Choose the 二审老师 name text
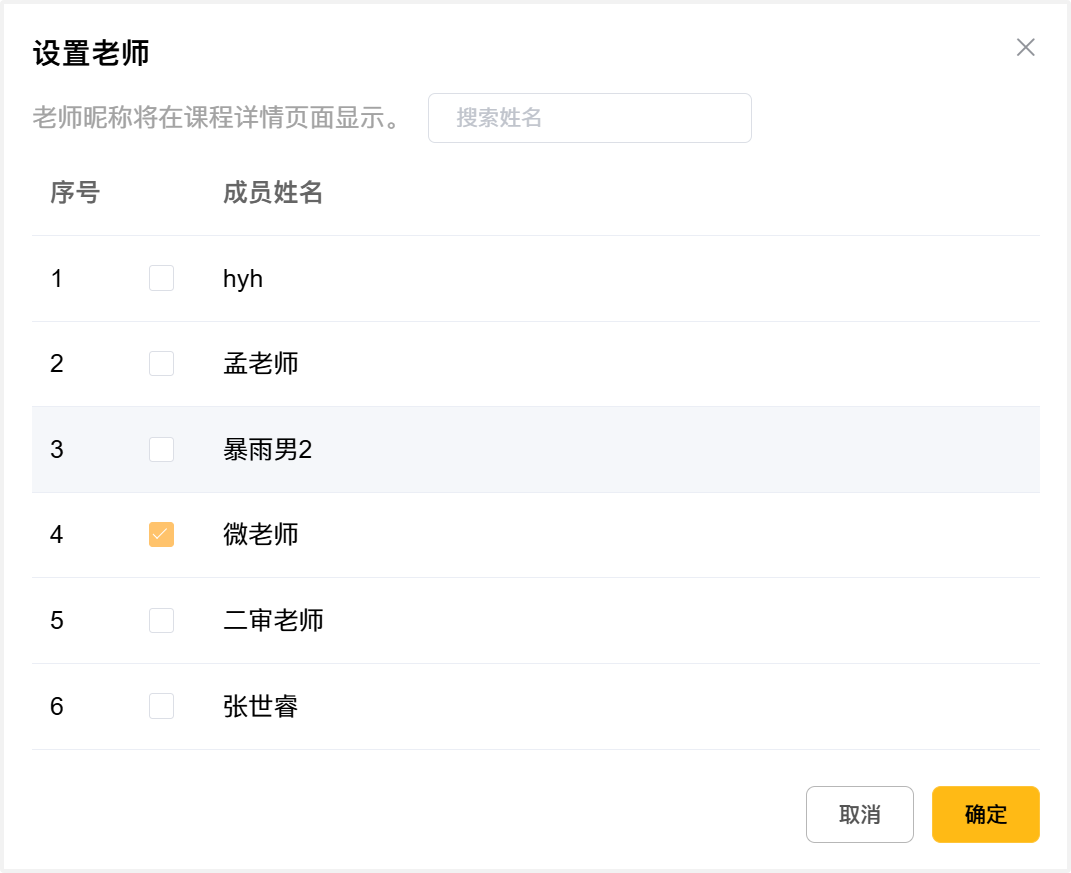The width and height of the screenshot is (1071, 873). tap(273, 620)
